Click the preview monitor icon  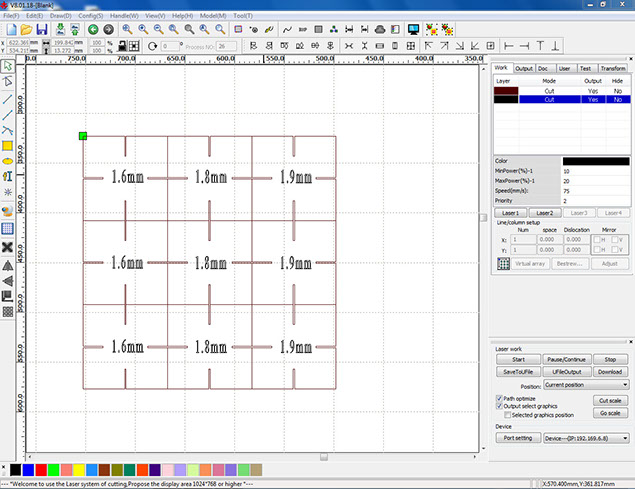413,30
